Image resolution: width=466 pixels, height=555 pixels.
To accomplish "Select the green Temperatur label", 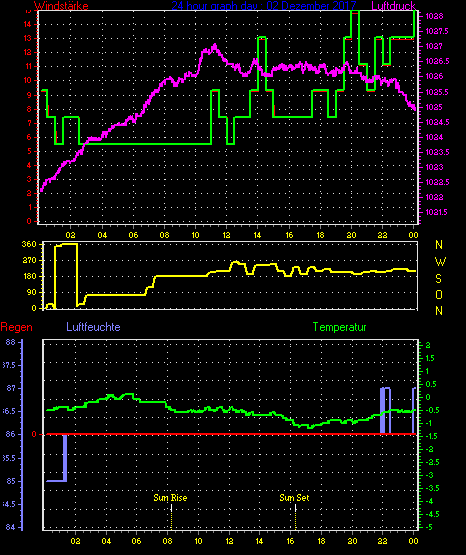I will (339, 327).
